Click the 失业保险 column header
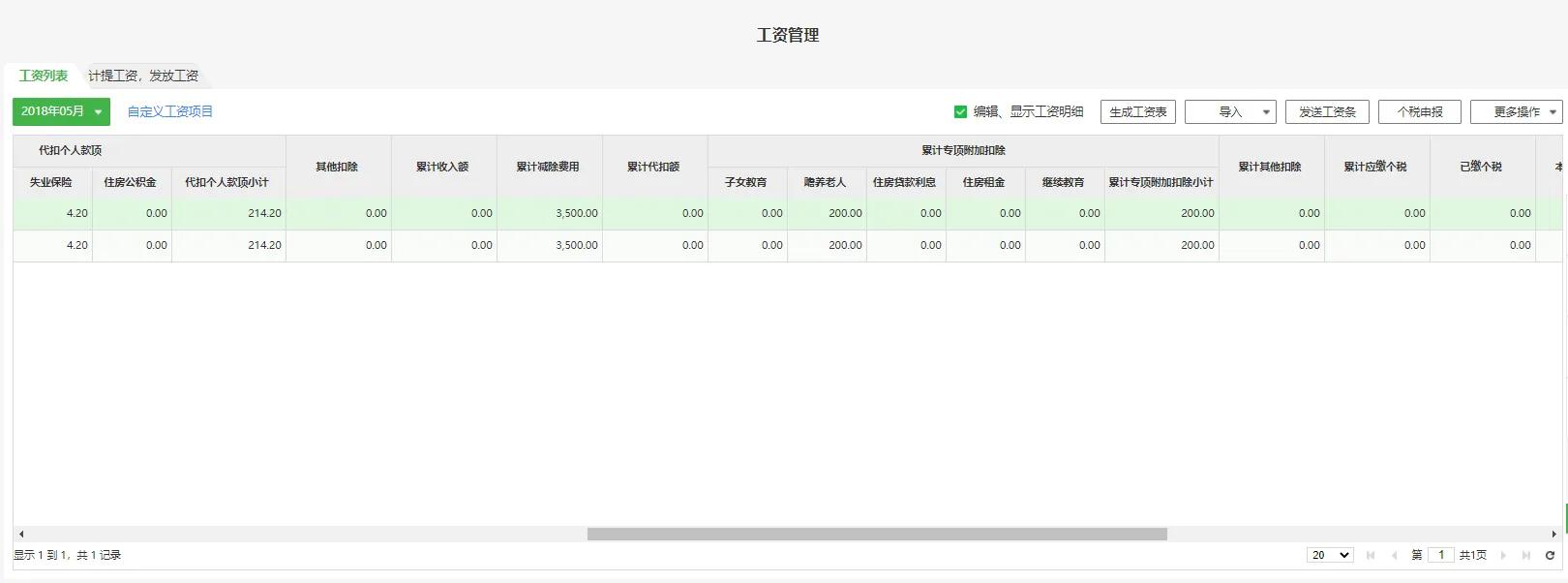Viewport: 1568px width, 583px height. tap(52, 182)
